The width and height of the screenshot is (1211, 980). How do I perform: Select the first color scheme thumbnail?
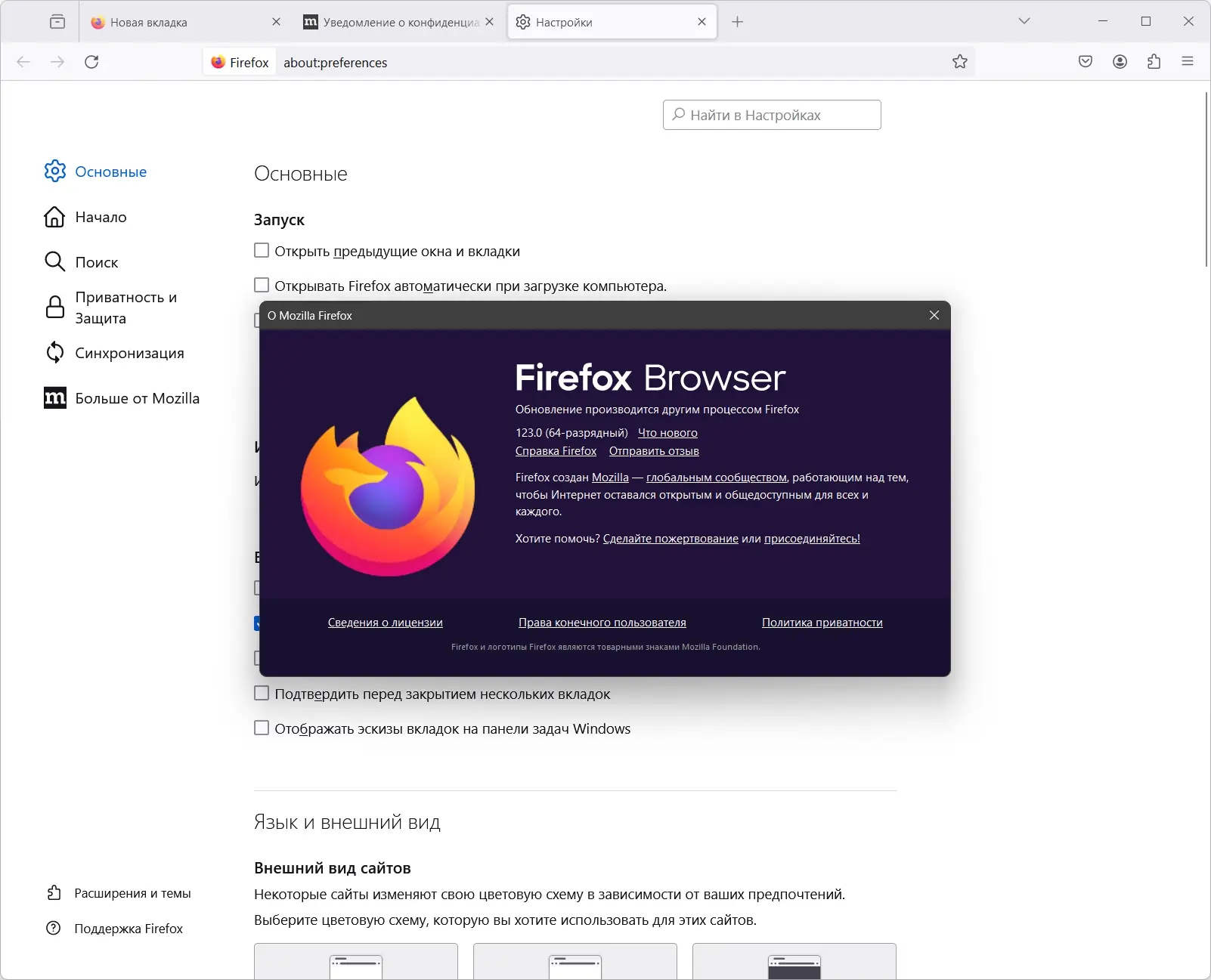coord(356,961)
